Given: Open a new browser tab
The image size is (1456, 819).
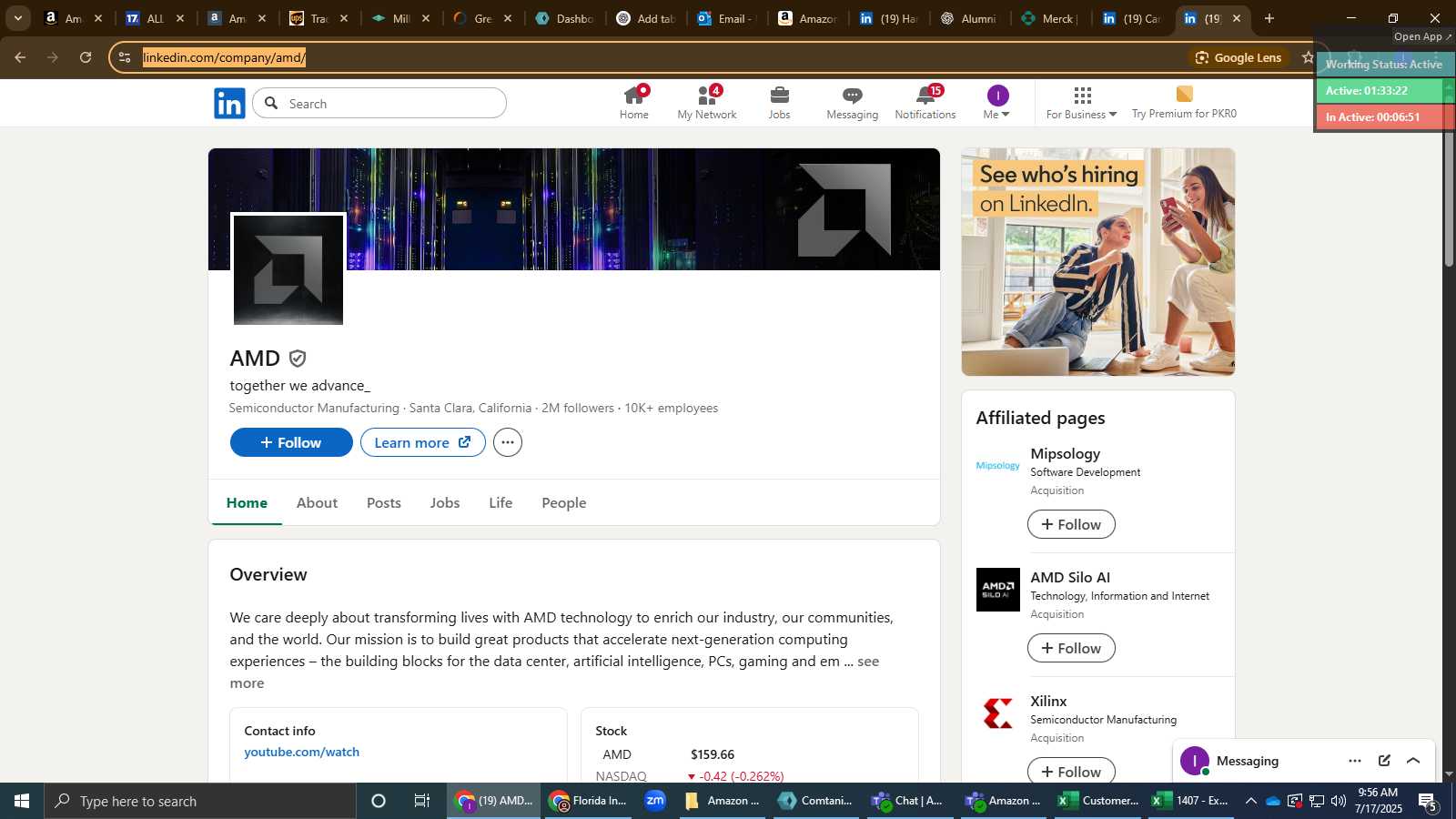Looking at the screenshot, I should pos(1269,18).
